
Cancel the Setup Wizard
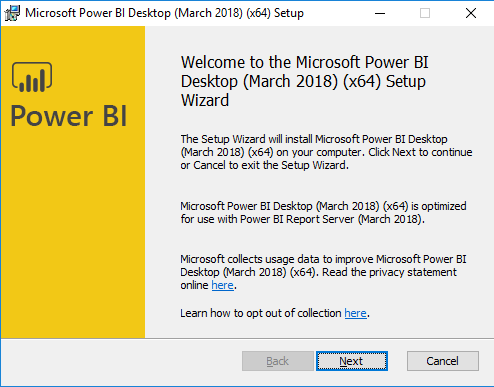point(443,361)
